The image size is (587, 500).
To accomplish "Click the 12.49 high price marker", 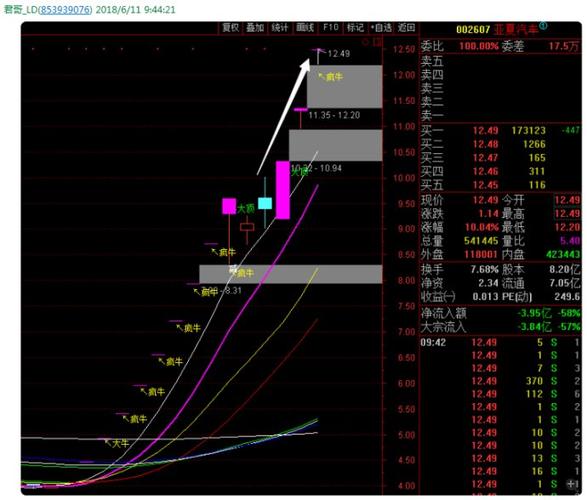I will point(339,54).
